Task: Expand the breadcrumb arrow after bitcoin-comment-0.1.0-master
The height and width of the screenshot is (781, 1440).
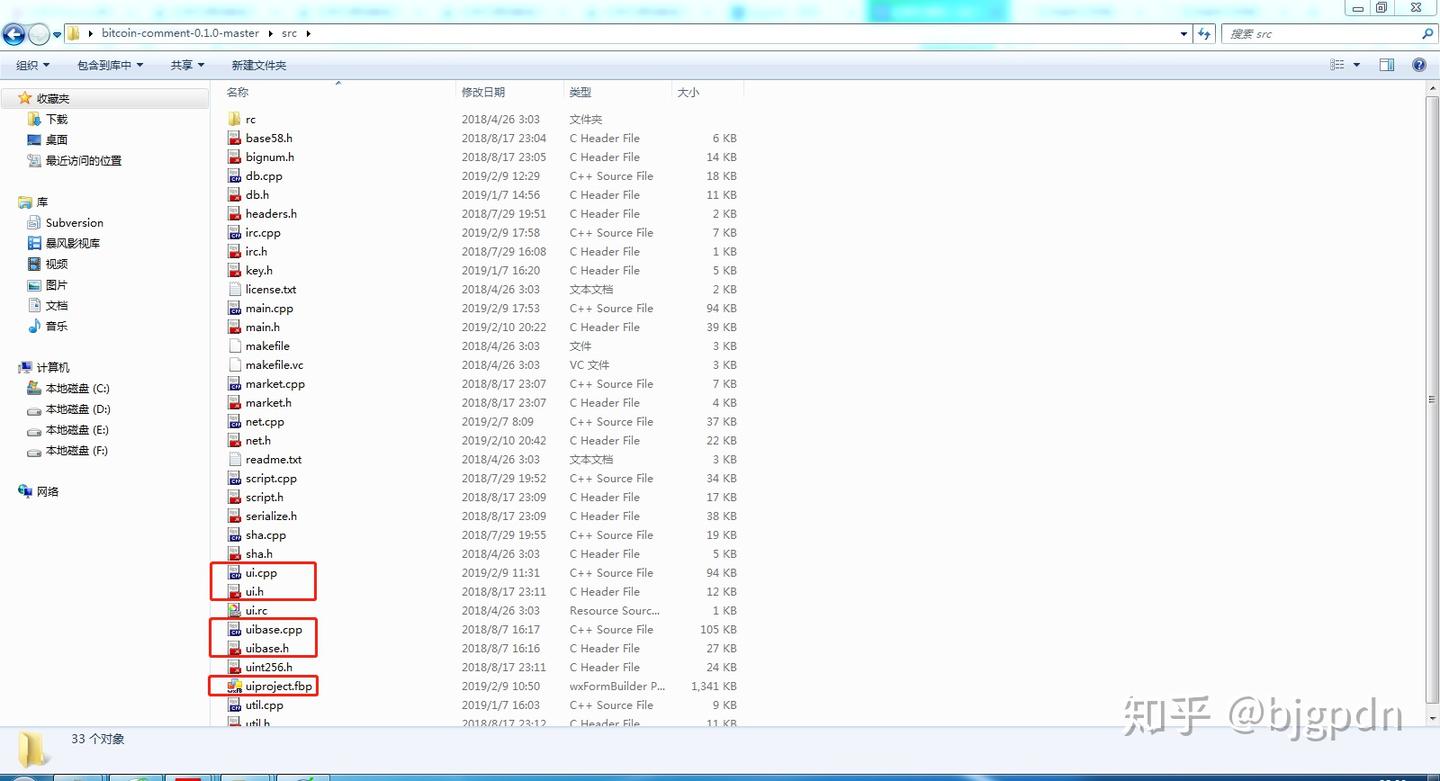Action: tap(270, 33)
